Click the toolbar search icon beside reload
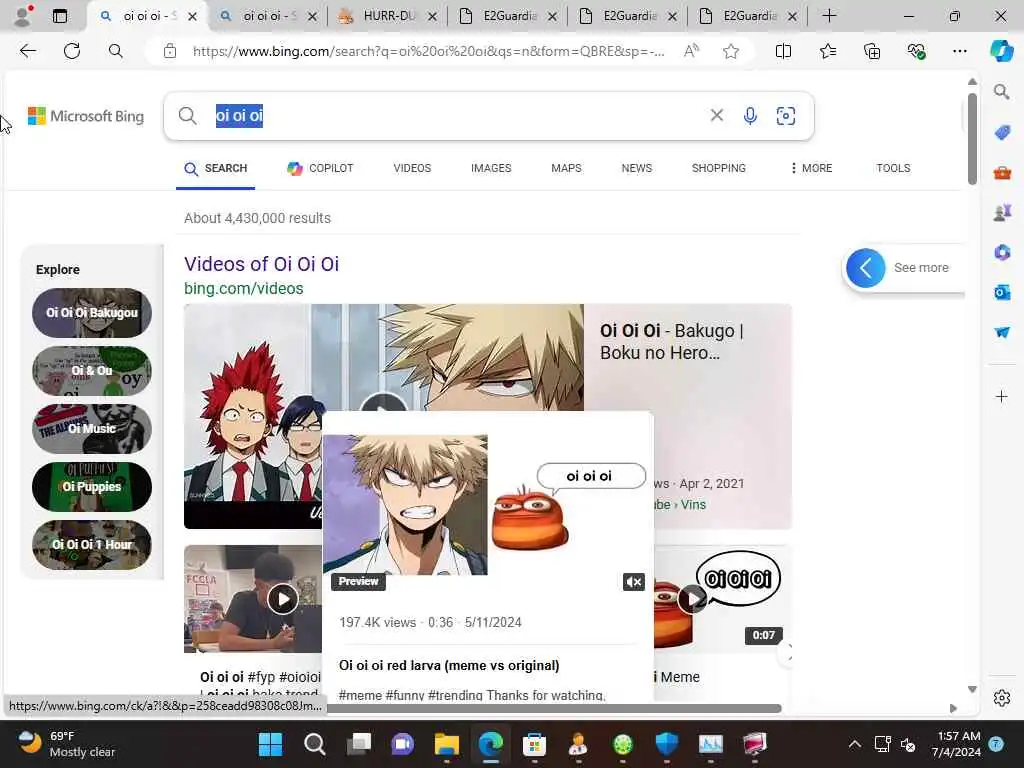The height and width of the screenshot is (768, 1024). tap(116, 51)
